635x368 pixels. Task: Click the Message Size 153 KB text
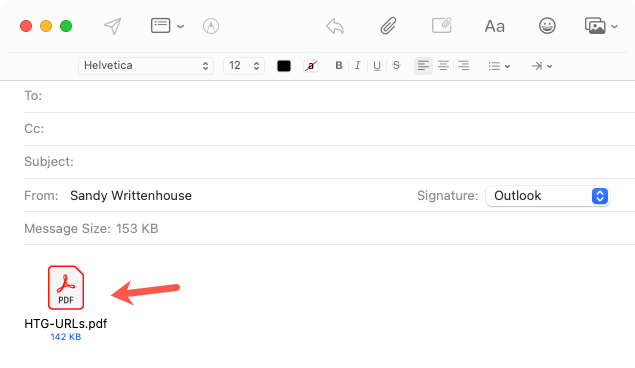coord(91,229)
